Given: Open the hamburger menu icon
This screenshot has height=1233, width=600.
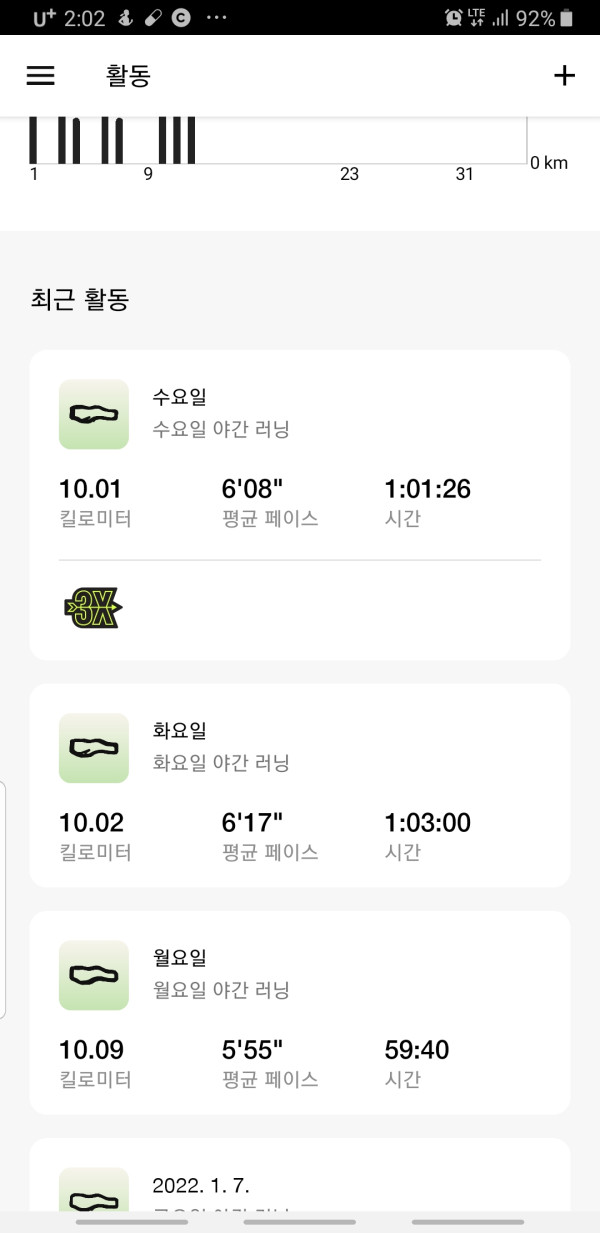Looking at the screenshot, I should [x=40, y=76].
